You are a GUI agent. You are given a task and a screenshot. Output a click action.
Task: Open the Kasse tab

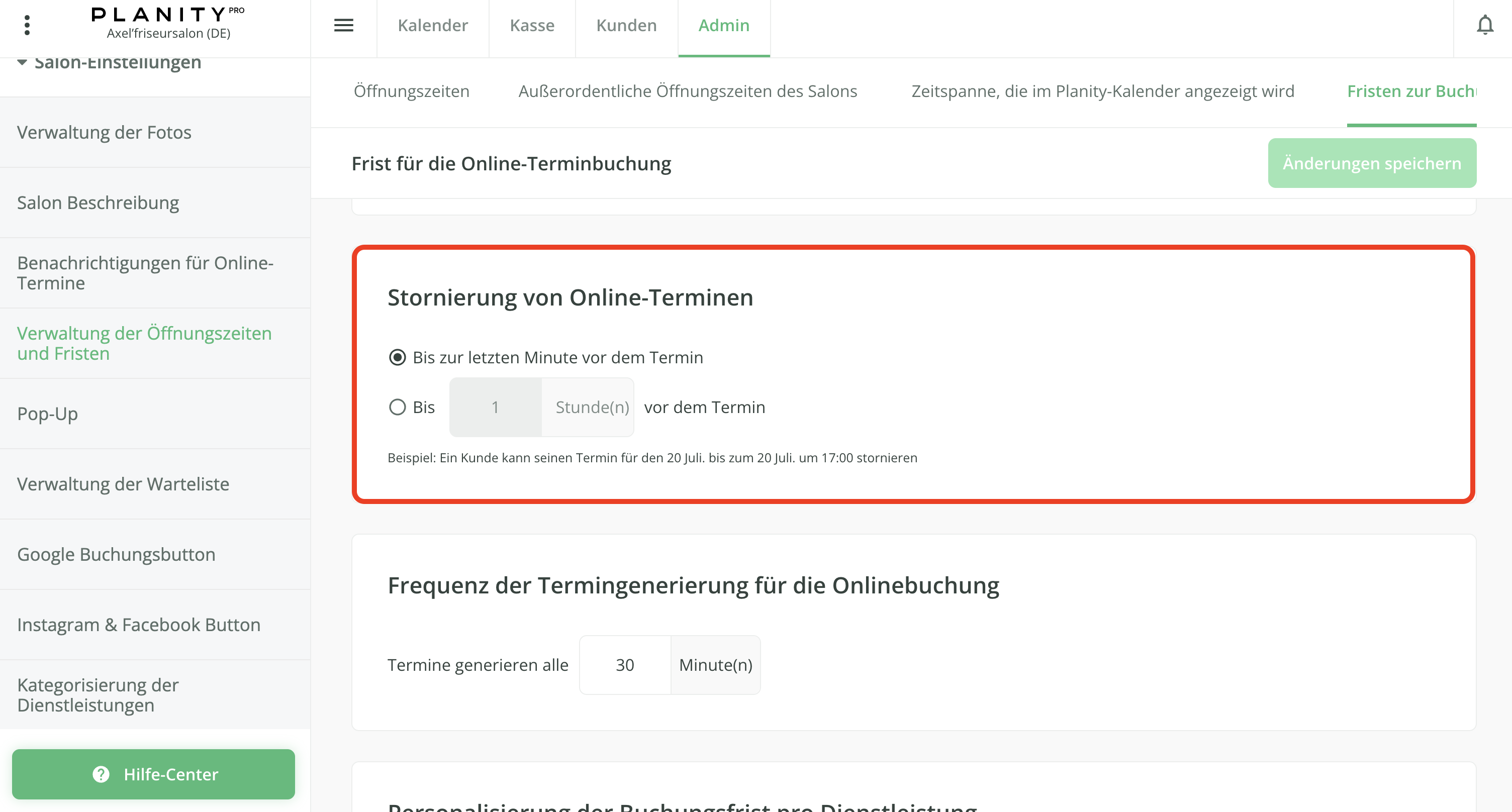(532, 25)
